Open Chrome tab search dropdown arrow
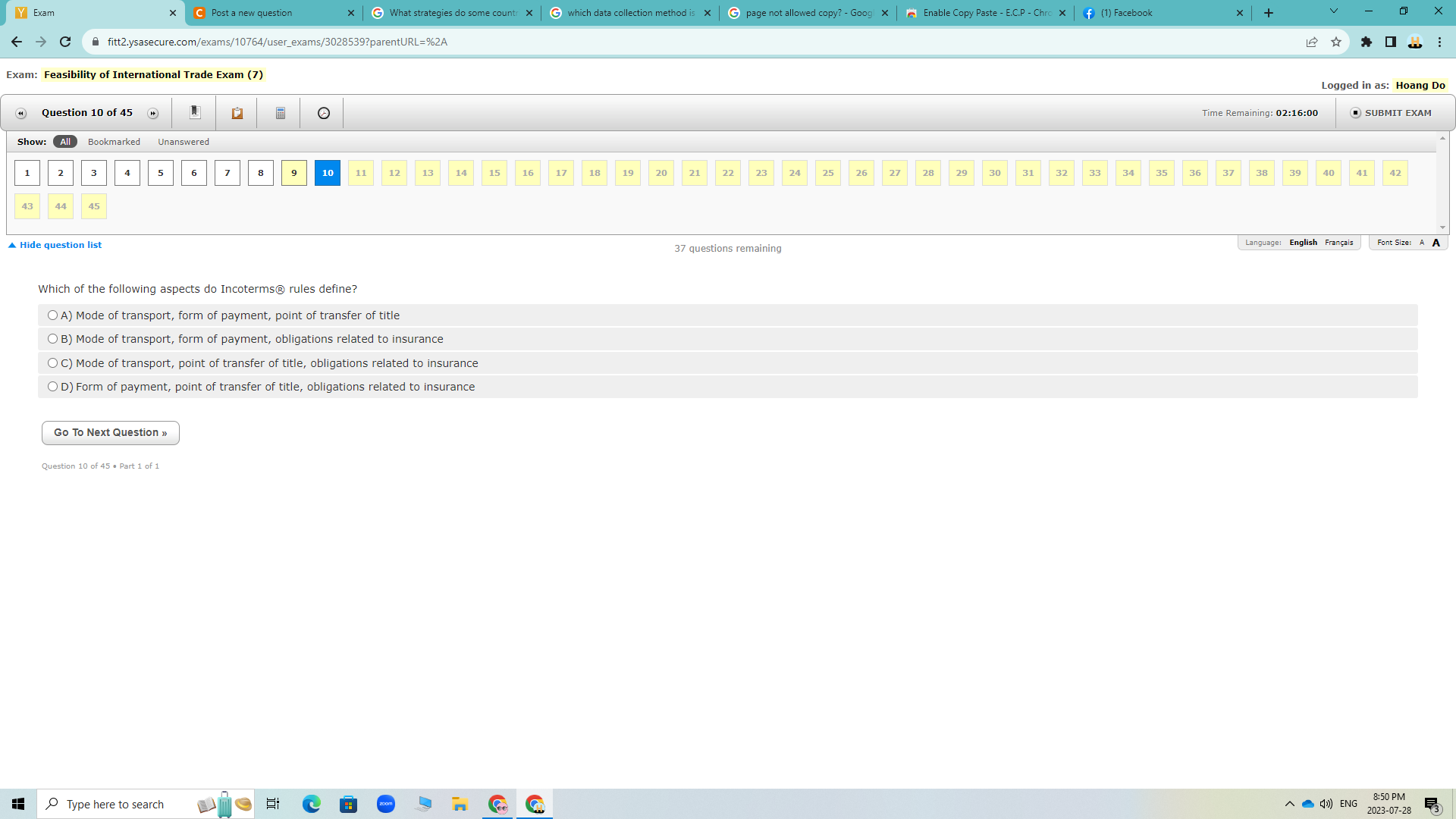Screen dimensions: 1456x819 pos(1334,11)
